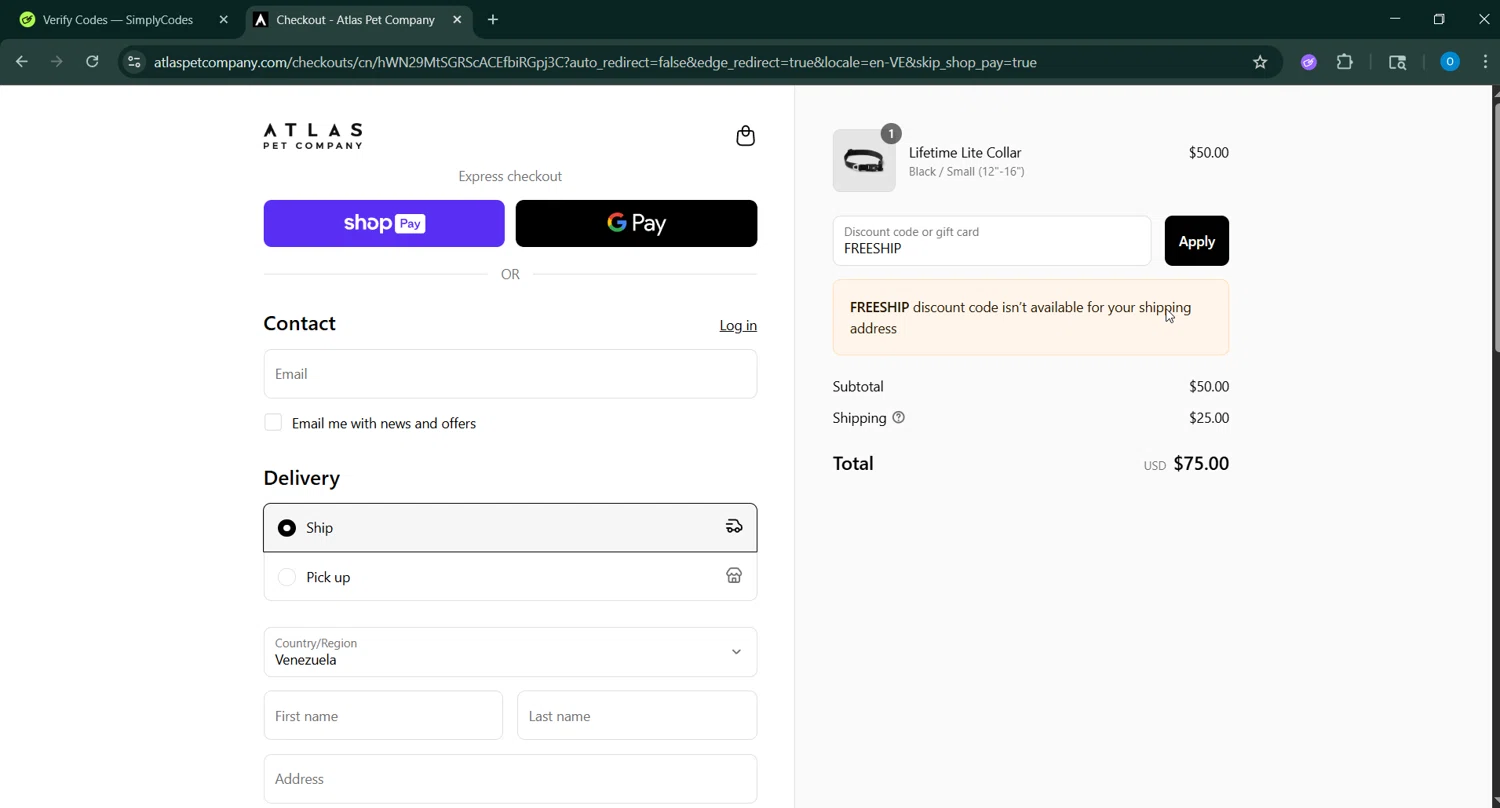1500x808 pixels.
Task: Click the store icon in Pick up row
Action: pos(734,576)
